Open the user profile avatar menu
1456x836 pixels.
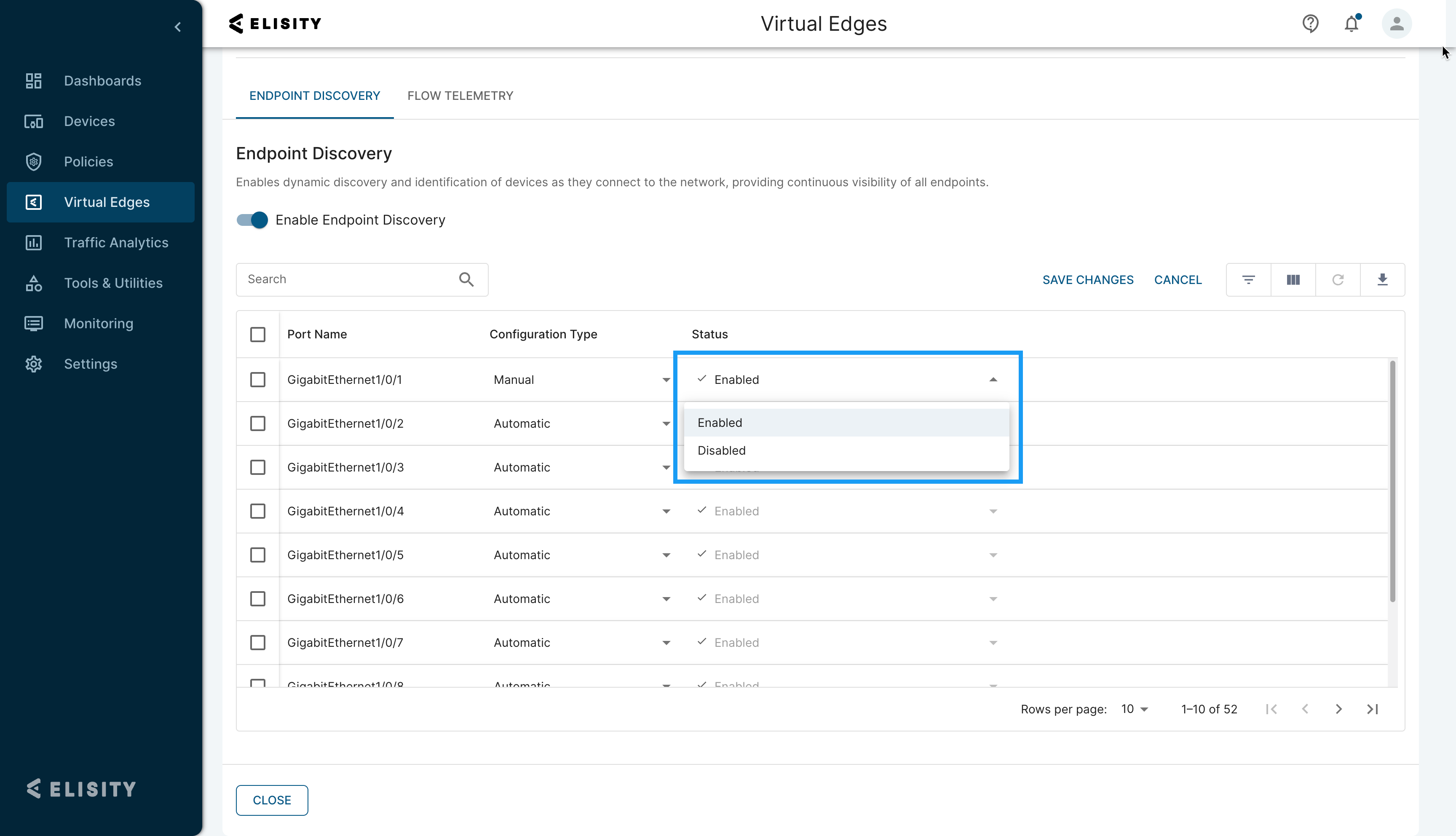click(1397, 24)
